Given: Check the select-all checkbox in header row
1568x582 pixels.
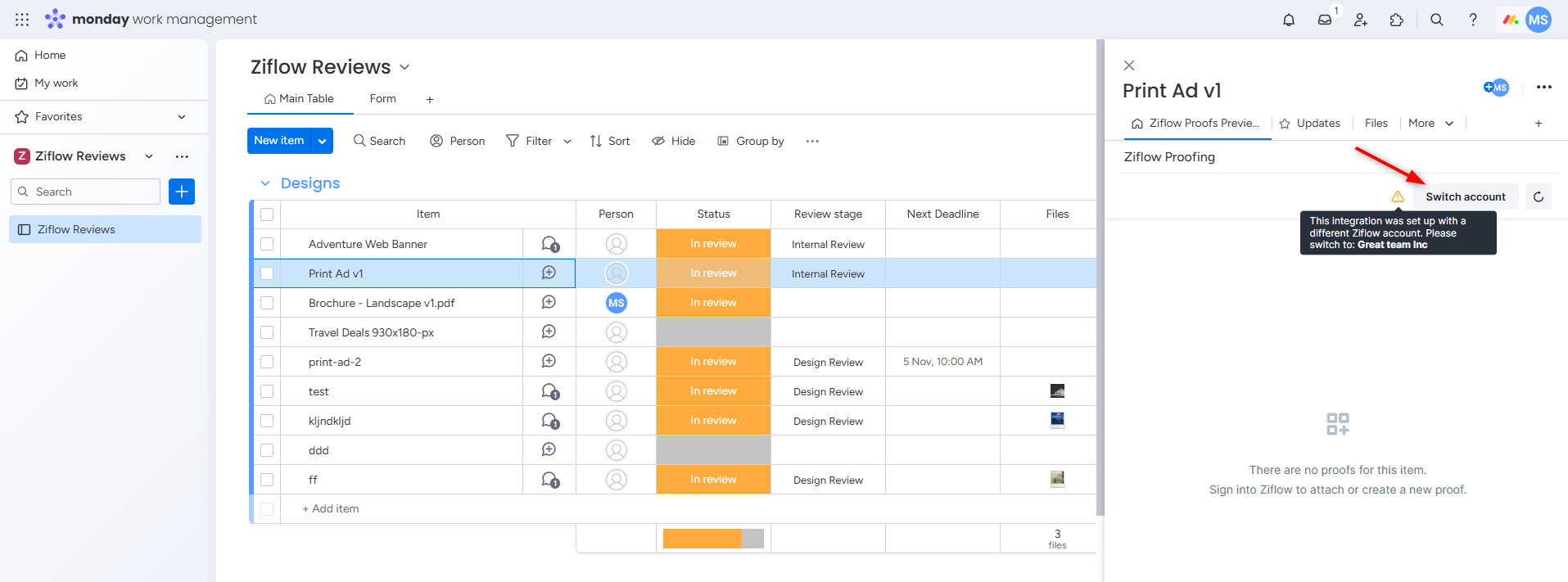Looking at the screenshot, I should click(267, 214).
